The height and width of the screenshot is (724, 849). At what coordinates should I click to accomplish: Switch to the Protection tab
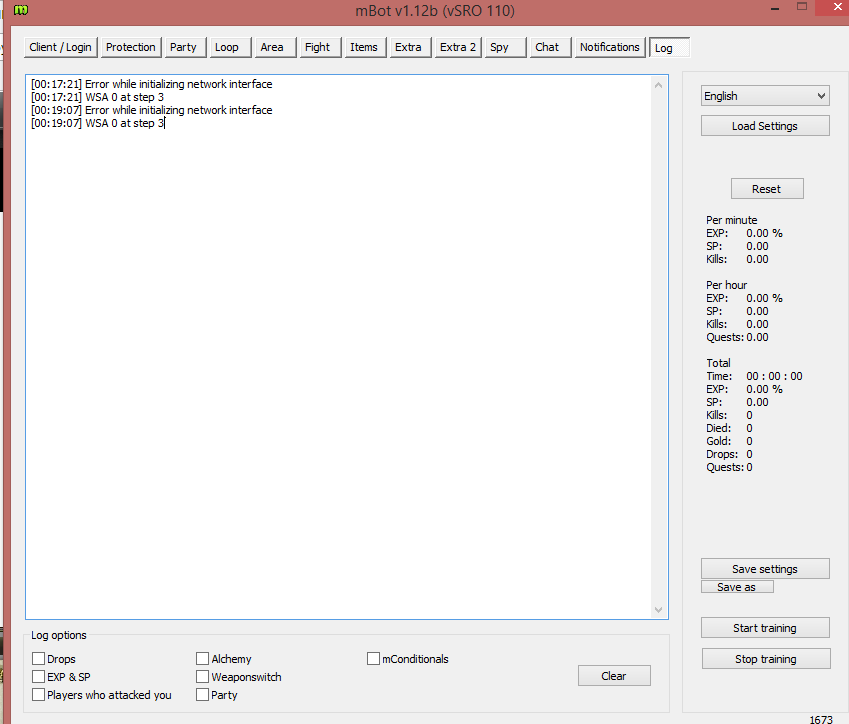(x=130, y=47)
